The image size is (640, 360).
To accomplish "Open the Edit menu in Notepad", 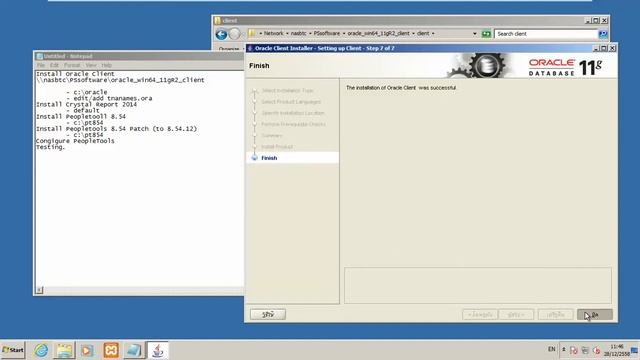I will click(x=54, y=65).
